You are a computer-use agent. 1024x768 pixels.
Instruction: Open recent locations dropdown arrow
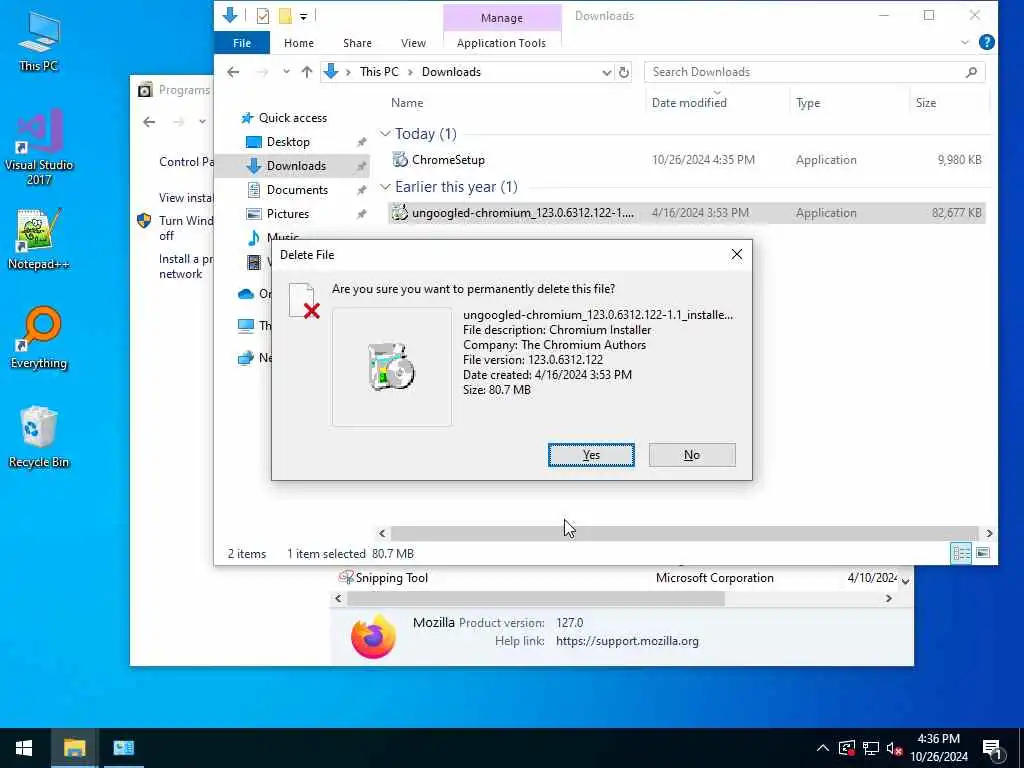[x=286, y=72]
